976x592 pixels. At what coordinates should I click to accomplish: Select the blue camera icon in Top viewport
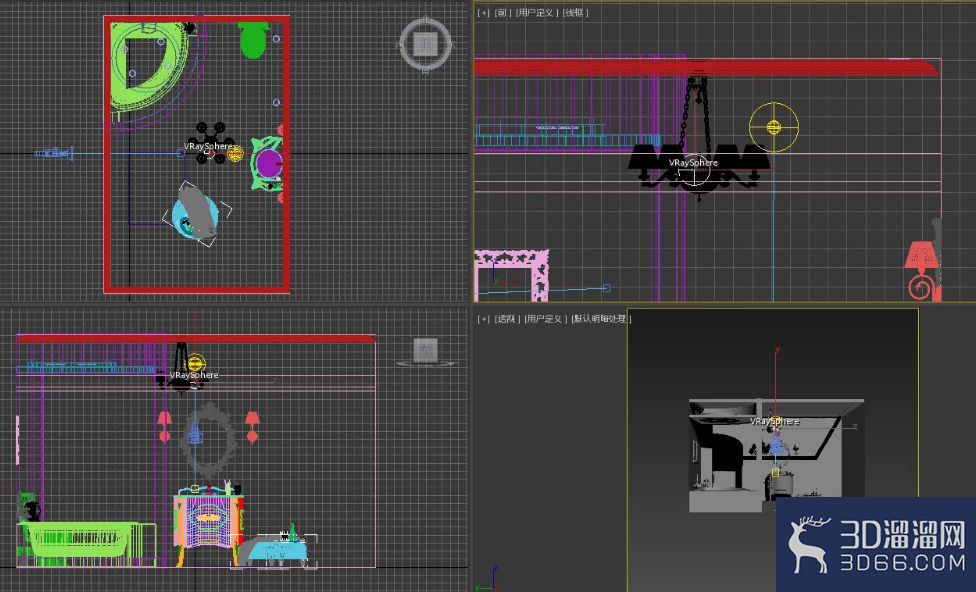[x=55, y=153]
